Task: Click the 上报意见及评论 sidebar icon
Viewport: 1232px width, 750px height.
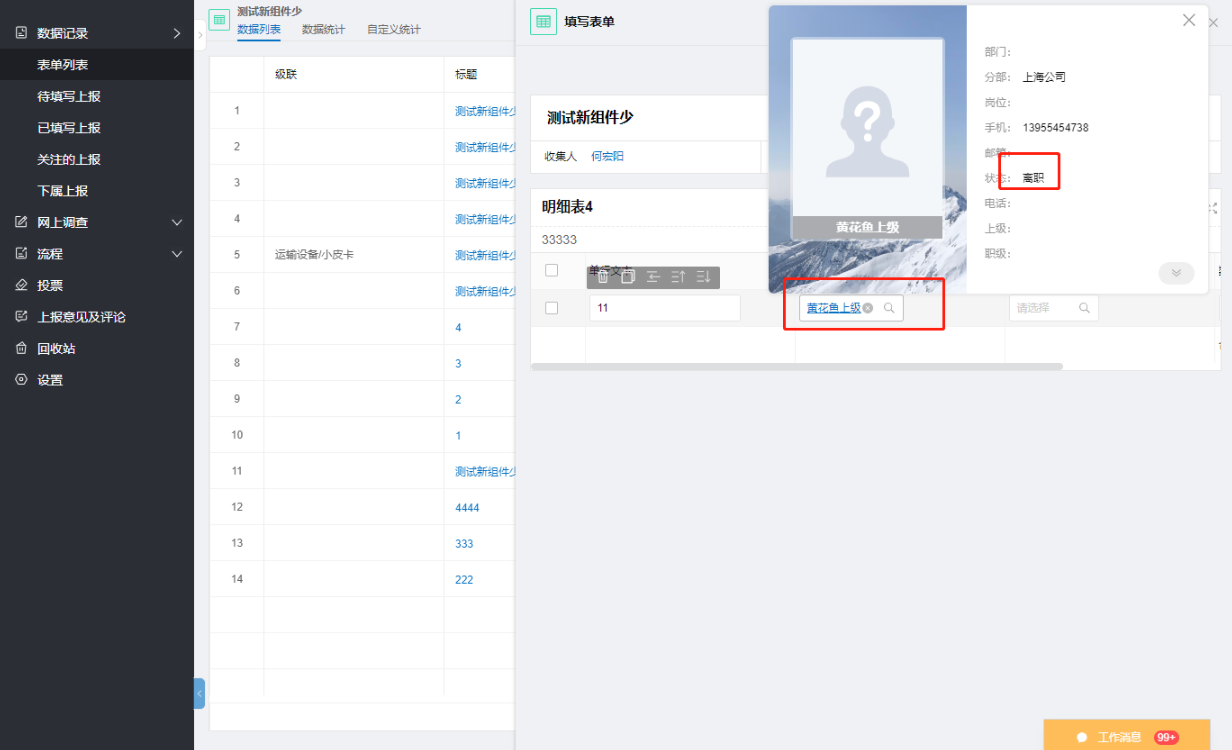Action: tap(21, 316)
